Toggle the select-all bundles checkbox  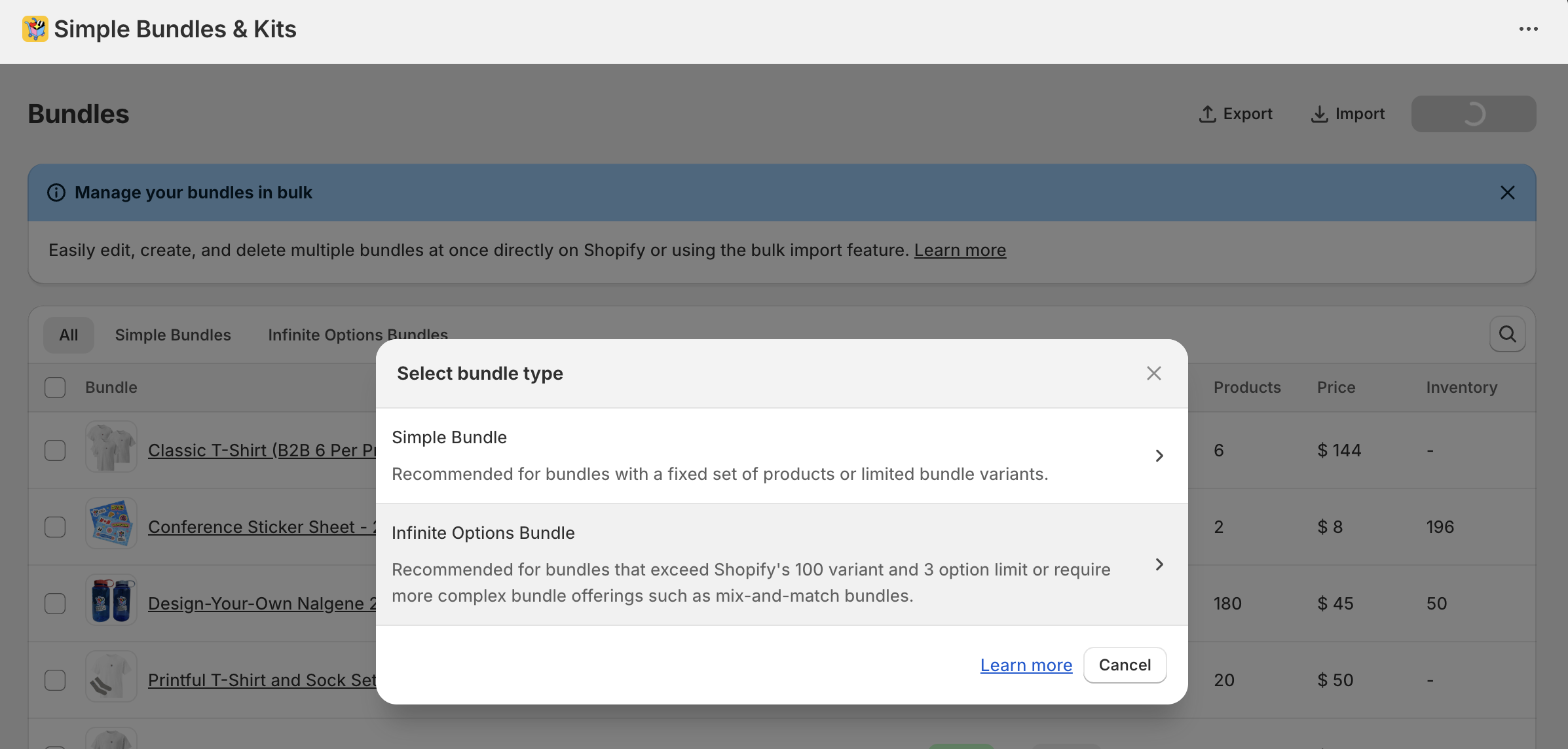point(55,388)
